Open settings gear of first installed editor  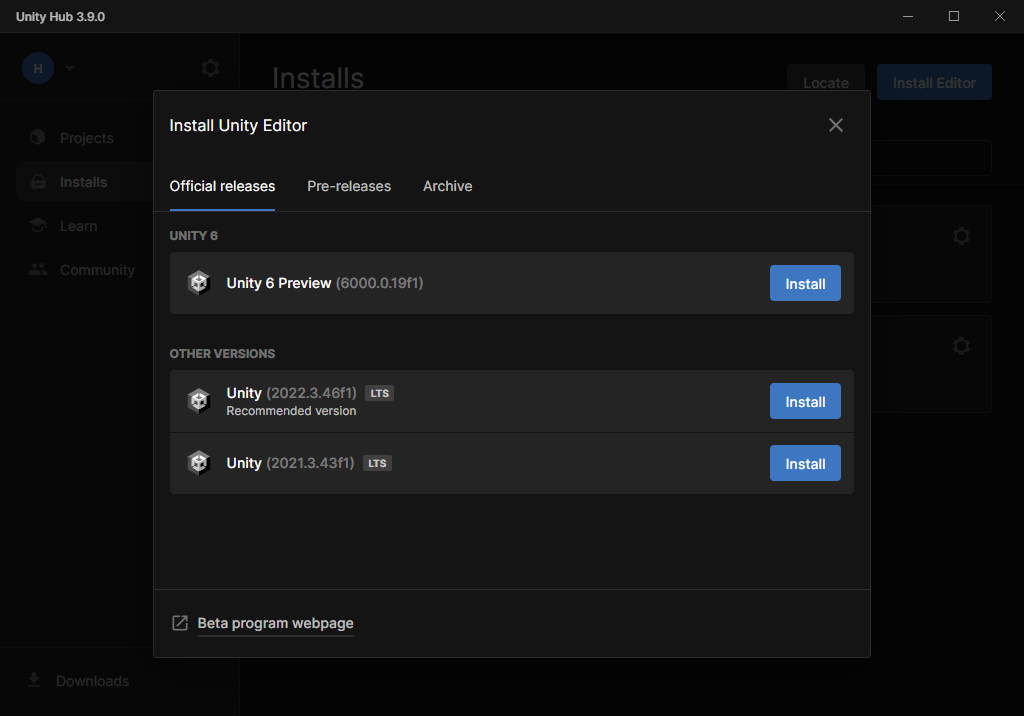pyautogui.click(x=961, y=236)
